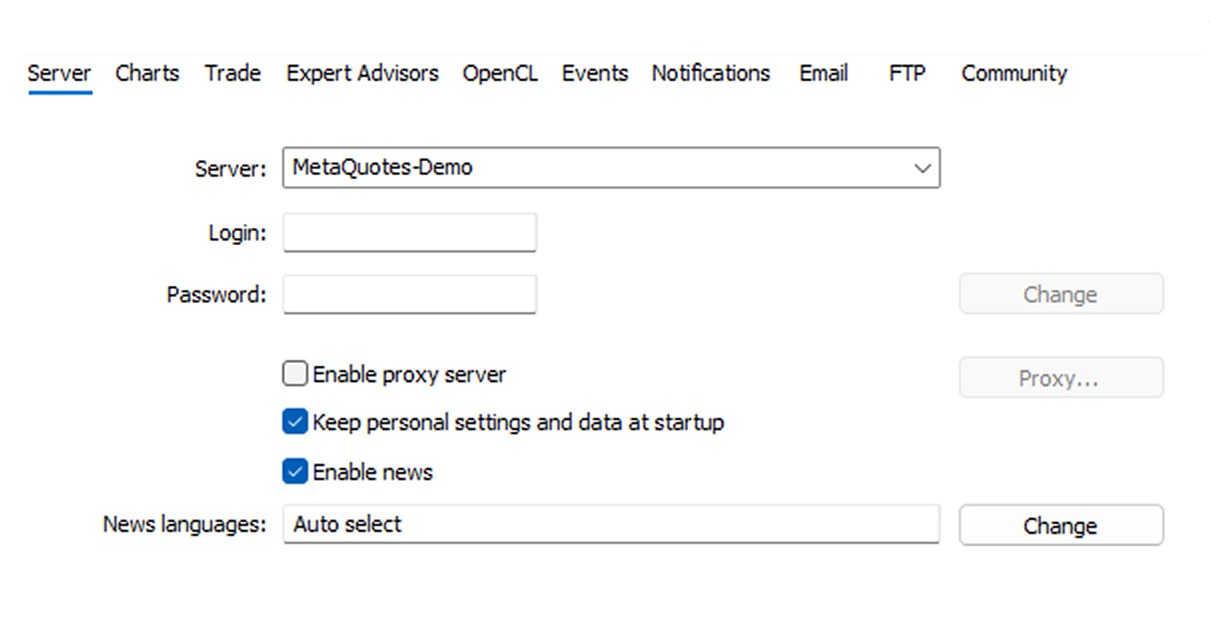Go to the Expert Advisors tab

tap(362, 73)
